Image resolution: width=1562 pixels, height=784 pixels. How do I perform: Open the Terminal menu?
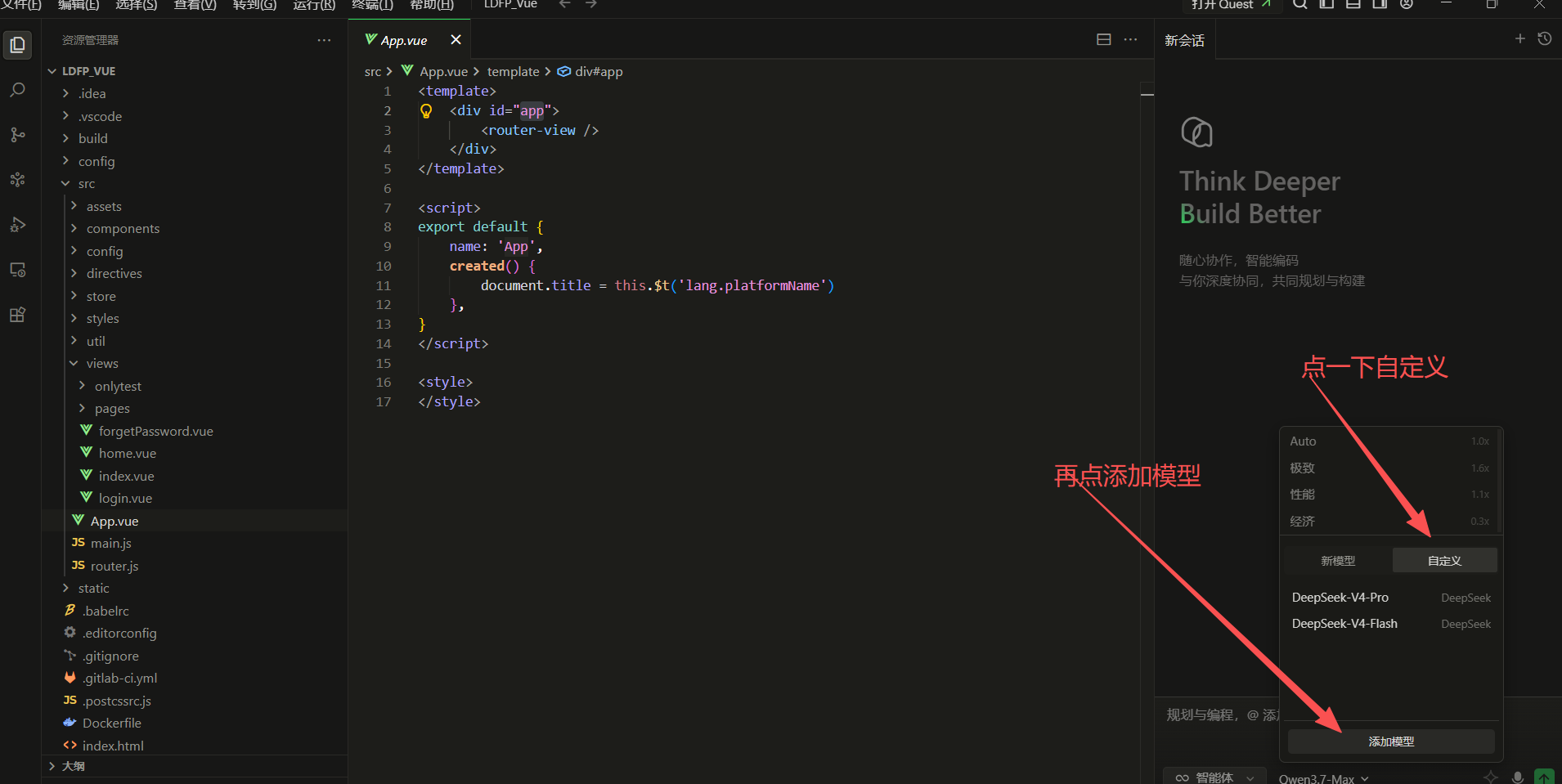pyautogui.click(x=372, y=5)
